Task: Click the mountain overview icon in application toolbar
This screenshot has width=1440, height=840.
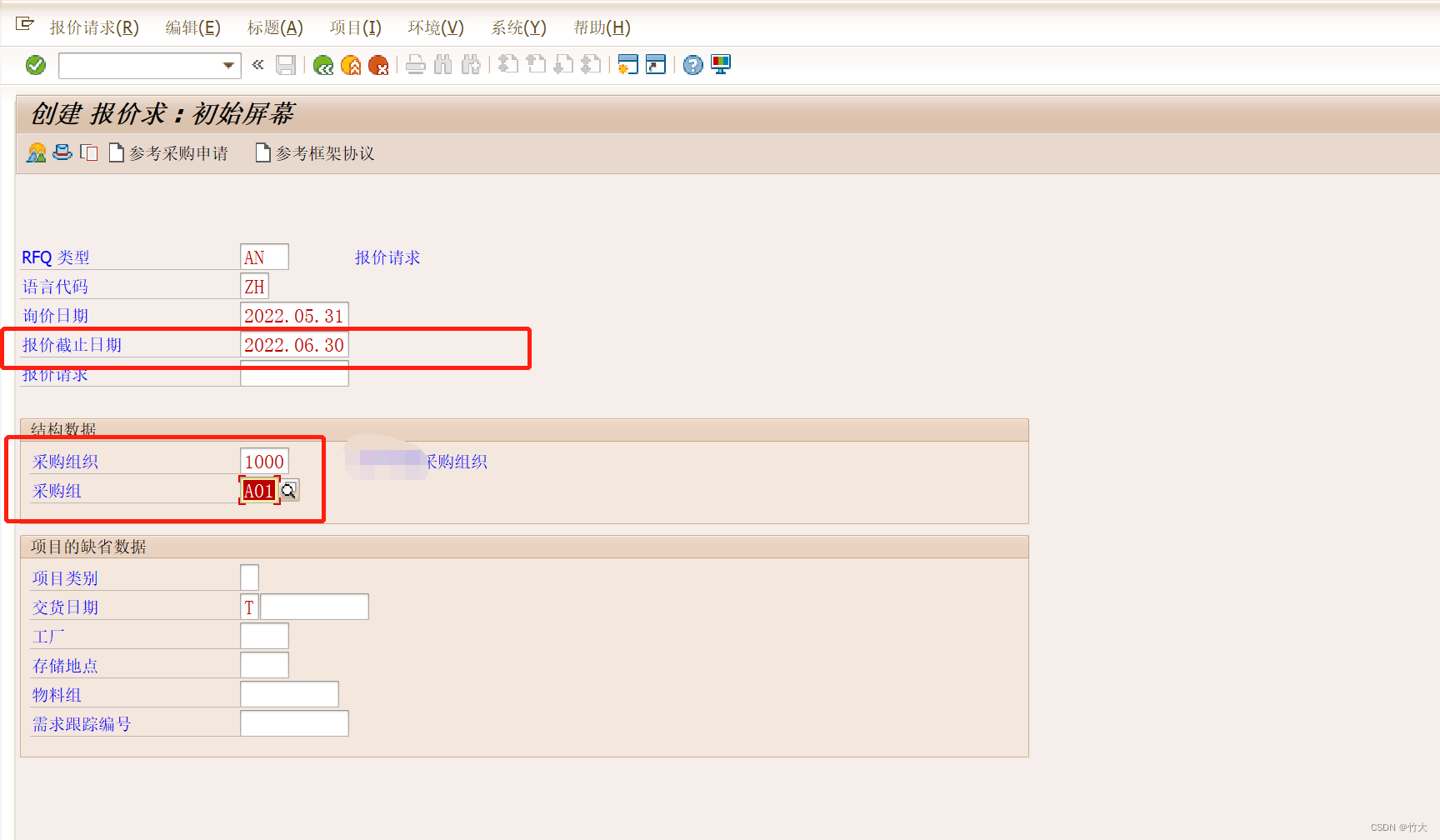Action: pos(37,152)
